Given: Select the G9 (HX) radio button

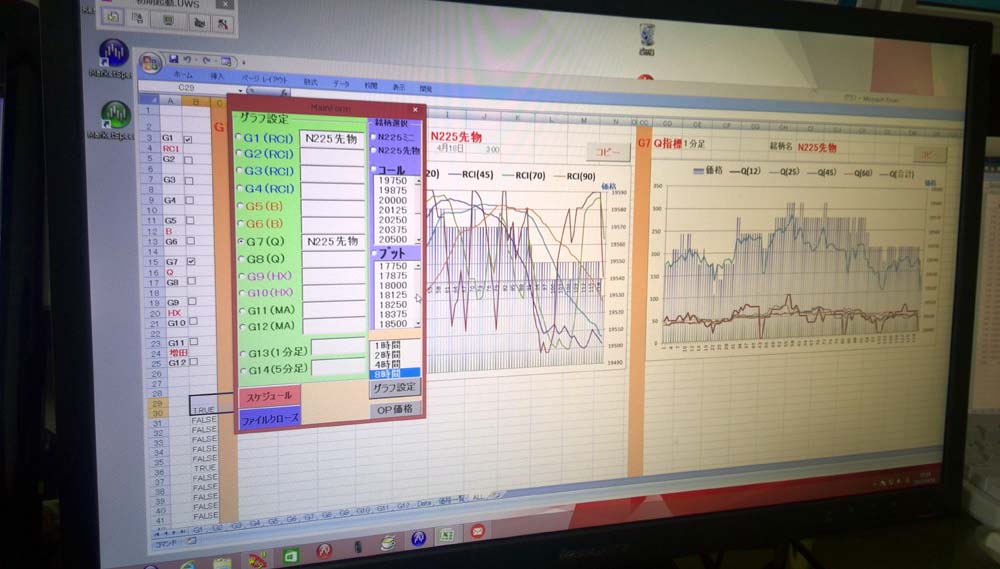Looking at the screenshot, I should pos(242,276).
